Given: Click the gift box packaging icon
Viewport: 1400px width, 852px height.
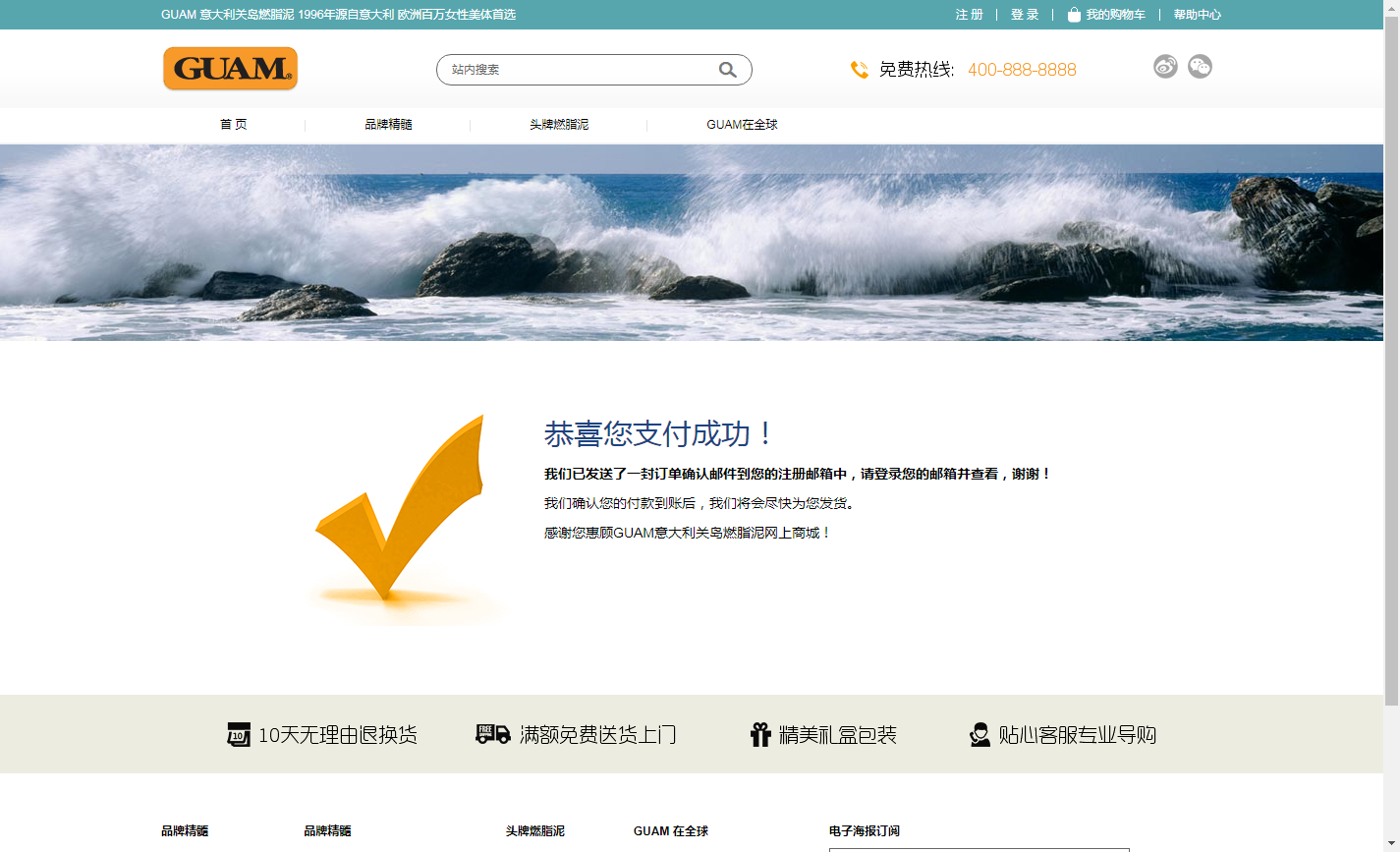Looking at the screenshot, I should click(x=760, y=734).
